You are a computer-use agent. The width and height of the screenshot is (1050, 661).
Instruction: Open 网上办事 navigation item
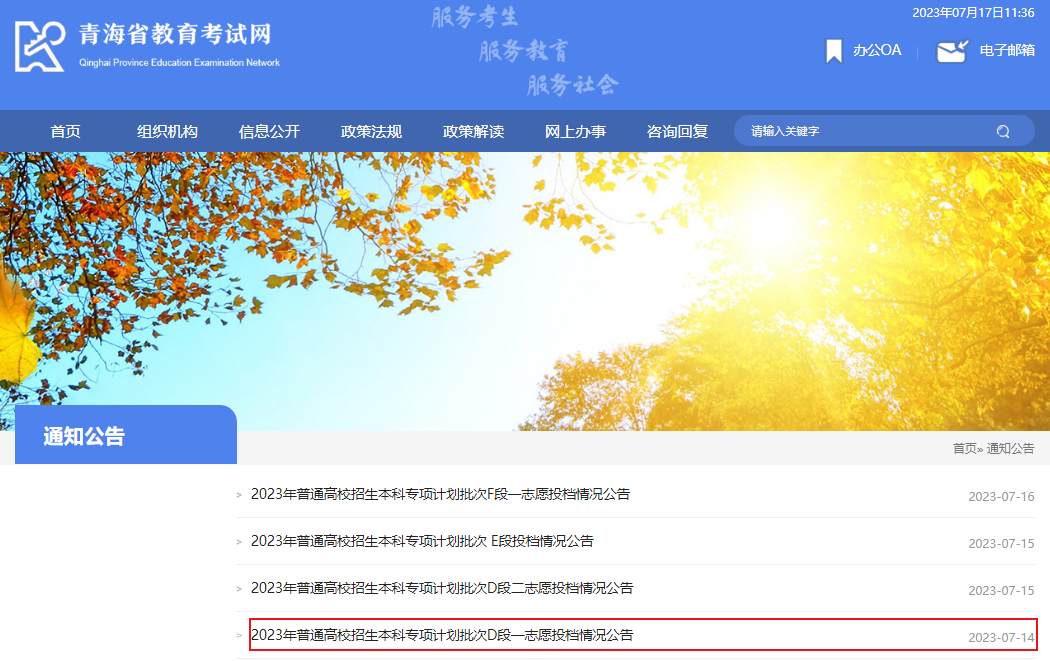click(575, 131)
